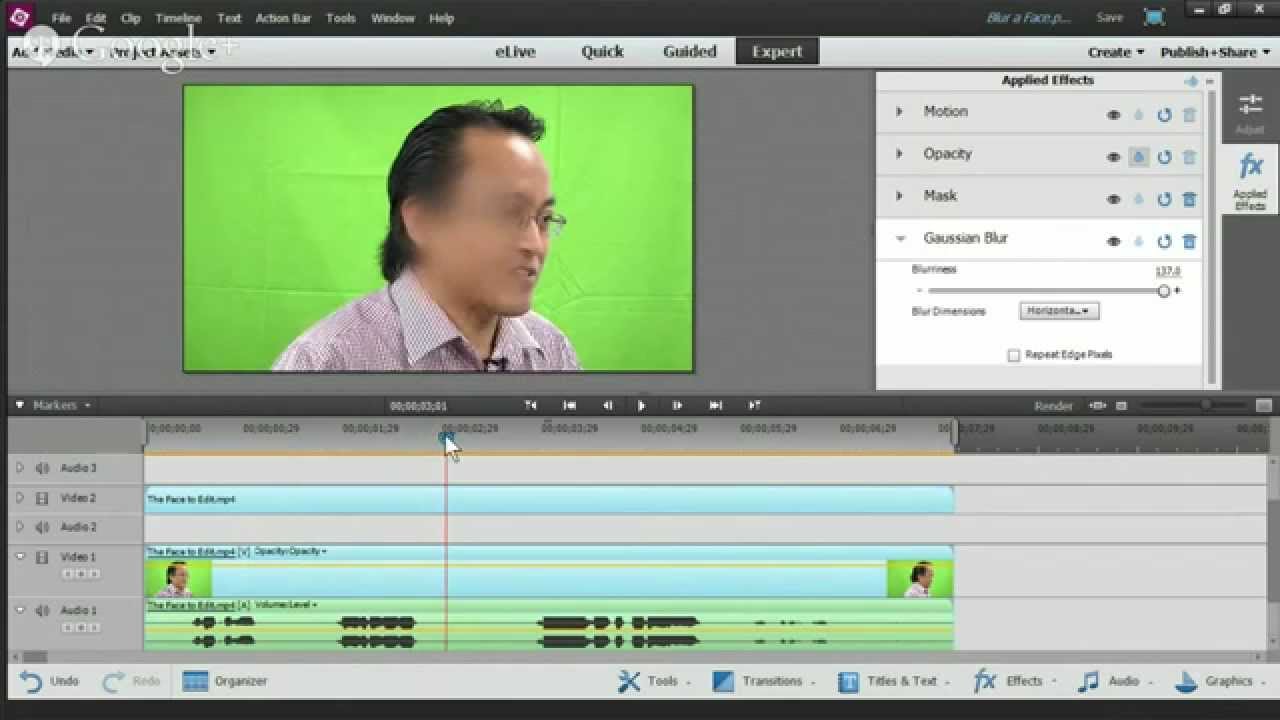Play the timeline
Image resolution: width=1280 pixels, height=720 pixels.
coord(641,405)
